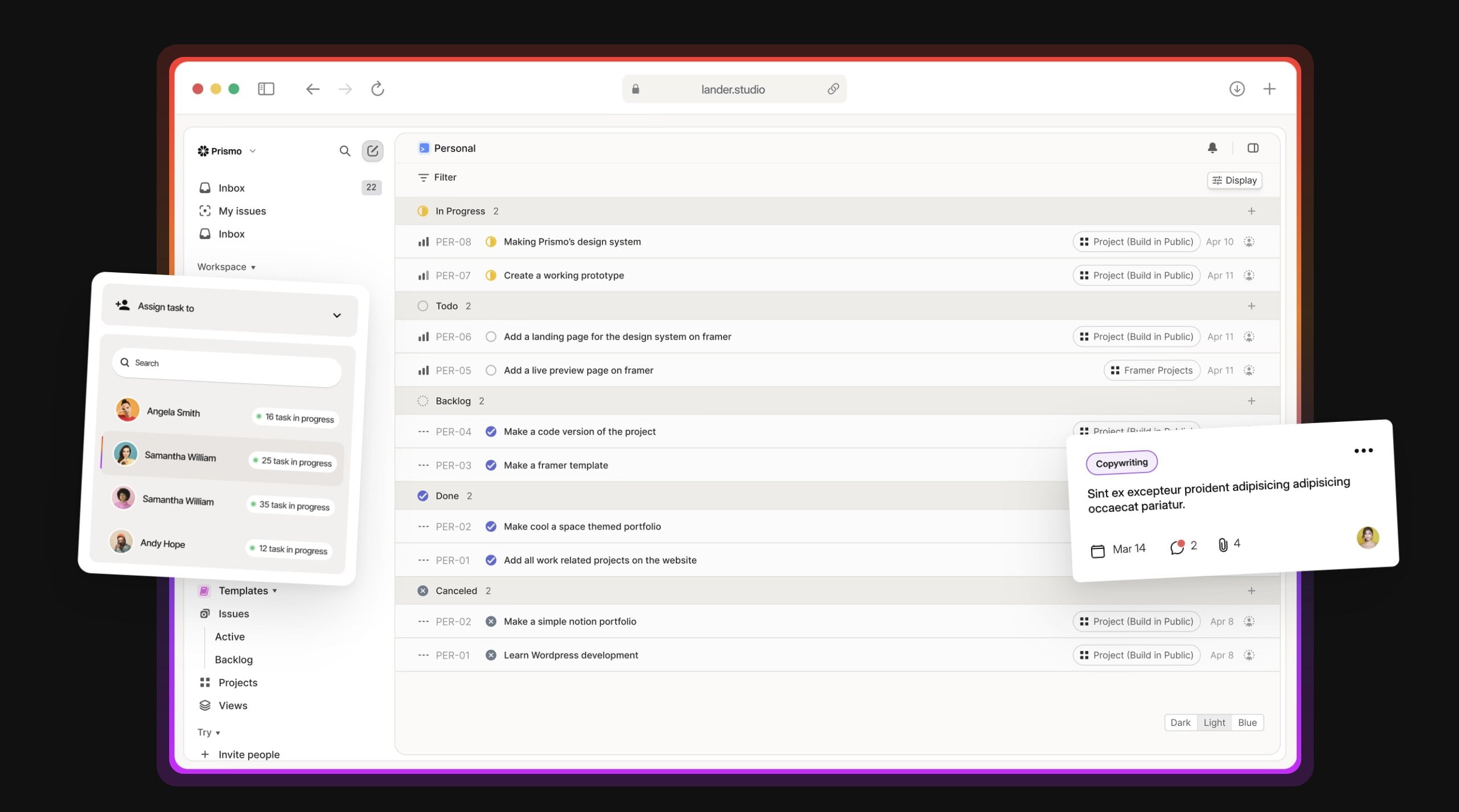Open the Prismo workspace switcher dropdown
1459x812 pixels.
click(227, 151)
